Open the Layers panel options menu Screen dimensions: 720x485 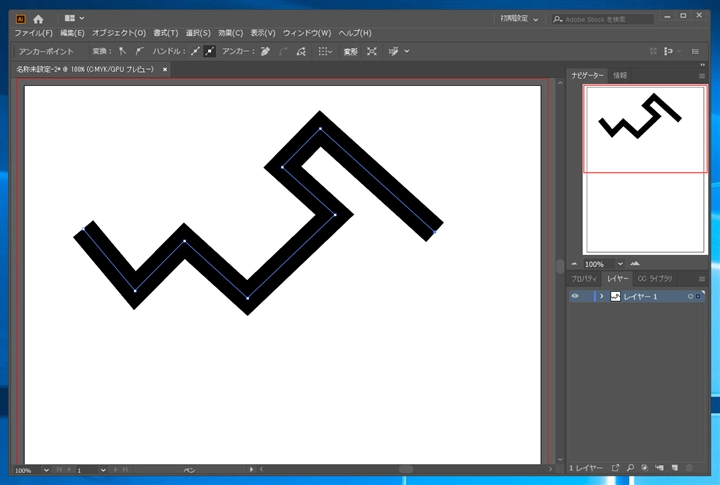point(701,279)
